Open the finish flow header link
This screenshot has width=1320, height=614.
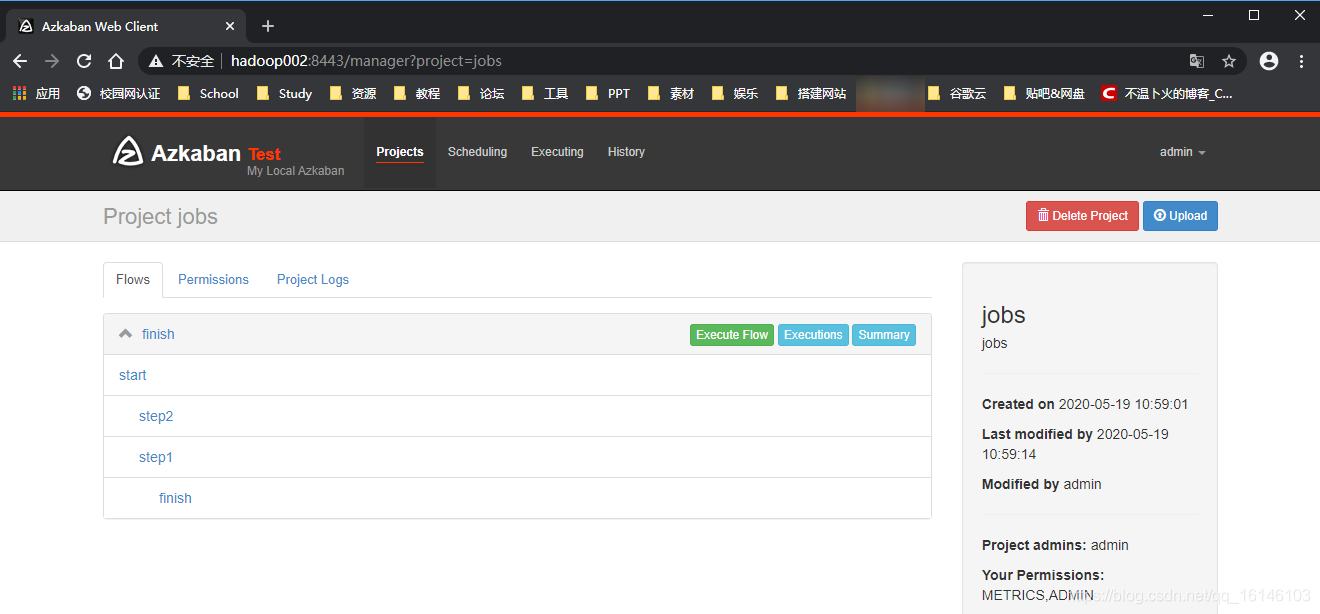[158, 334]
